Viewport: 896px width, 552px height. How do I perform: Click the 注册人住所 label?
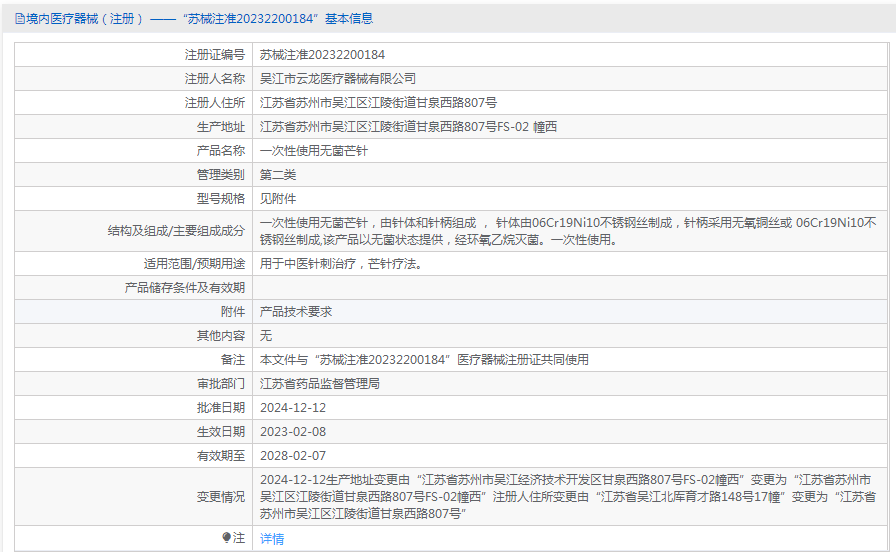[x=215, y=103]
